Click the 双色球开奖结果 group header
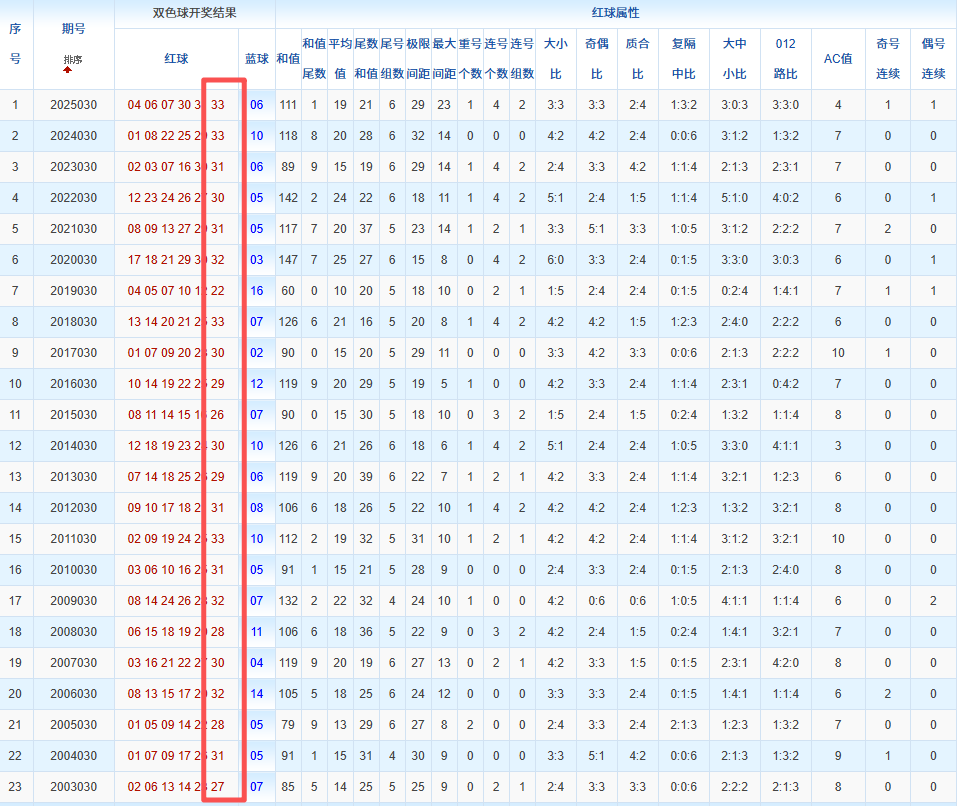This screenshot has height=806, width=958. [194, 13]
